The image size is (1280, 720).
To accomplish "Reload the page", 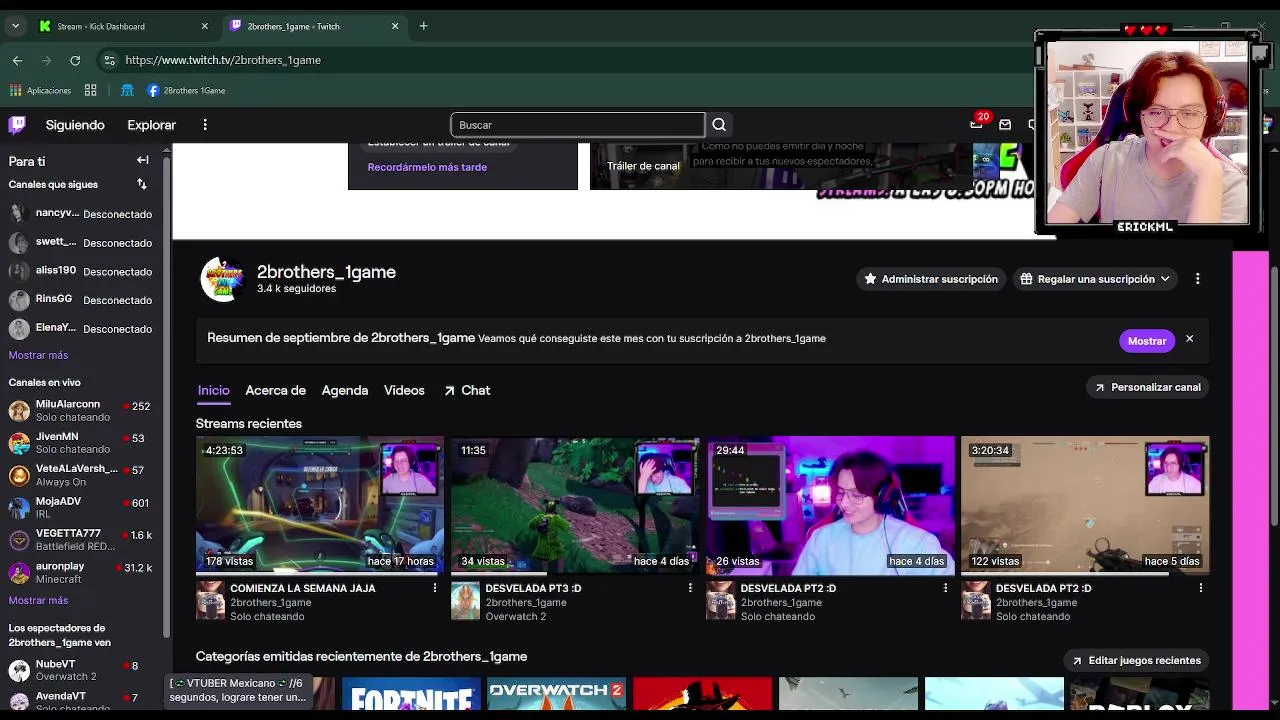I will (75, 60).
